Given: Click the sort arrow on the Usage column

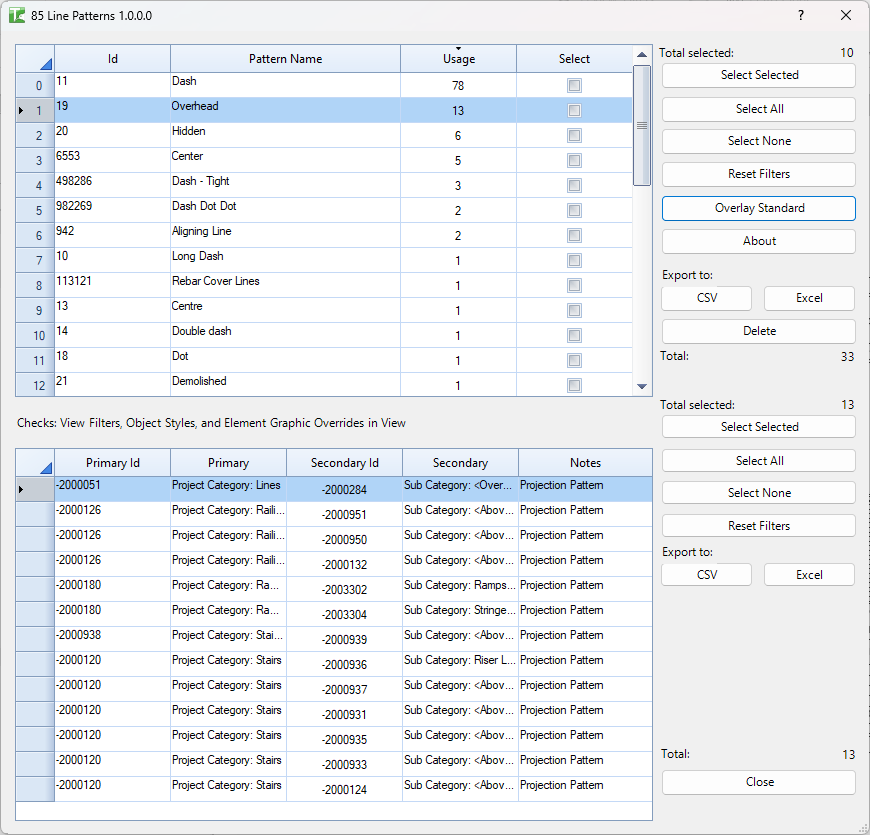Looking at the screenshot, I should click(458, 51).
